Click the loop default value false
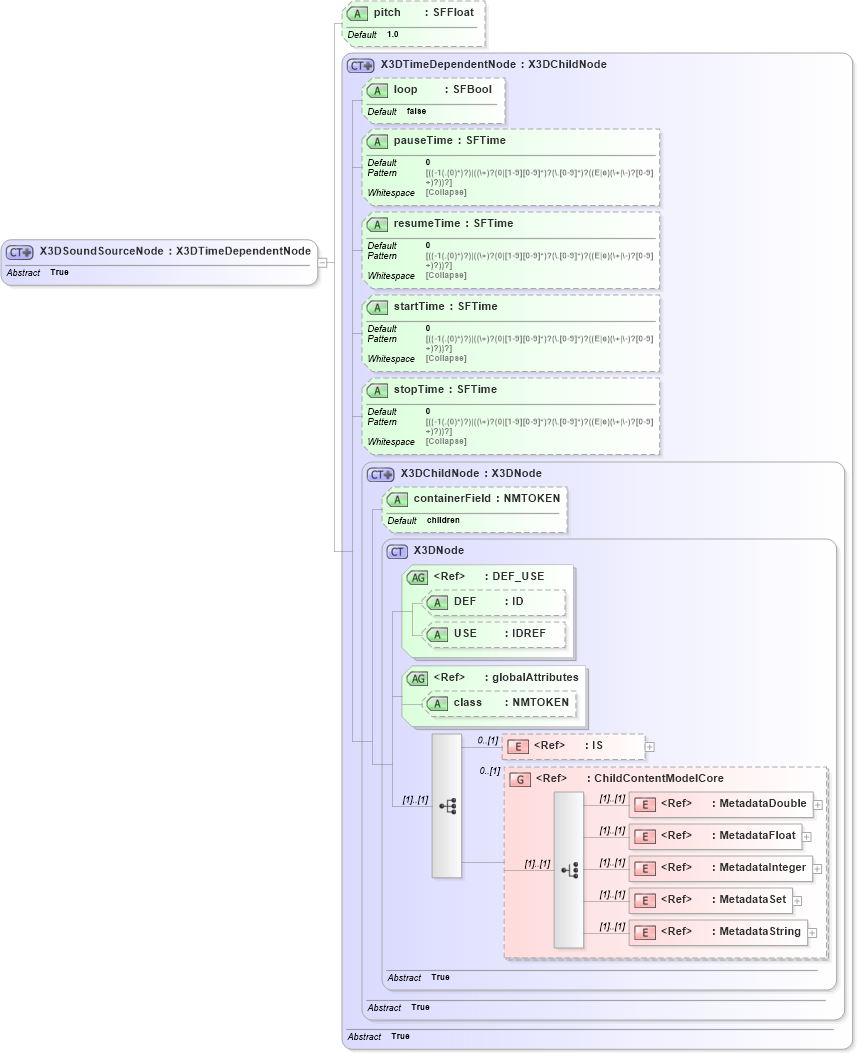This screenshot has height=1053, width=857. click(x=416, y=111)
